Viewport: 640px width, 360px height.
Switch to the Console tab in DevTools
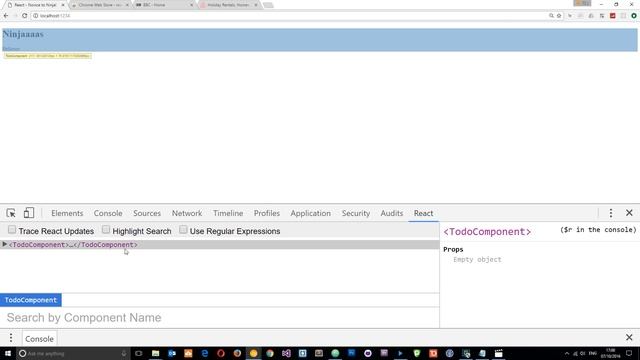[108, 213]
